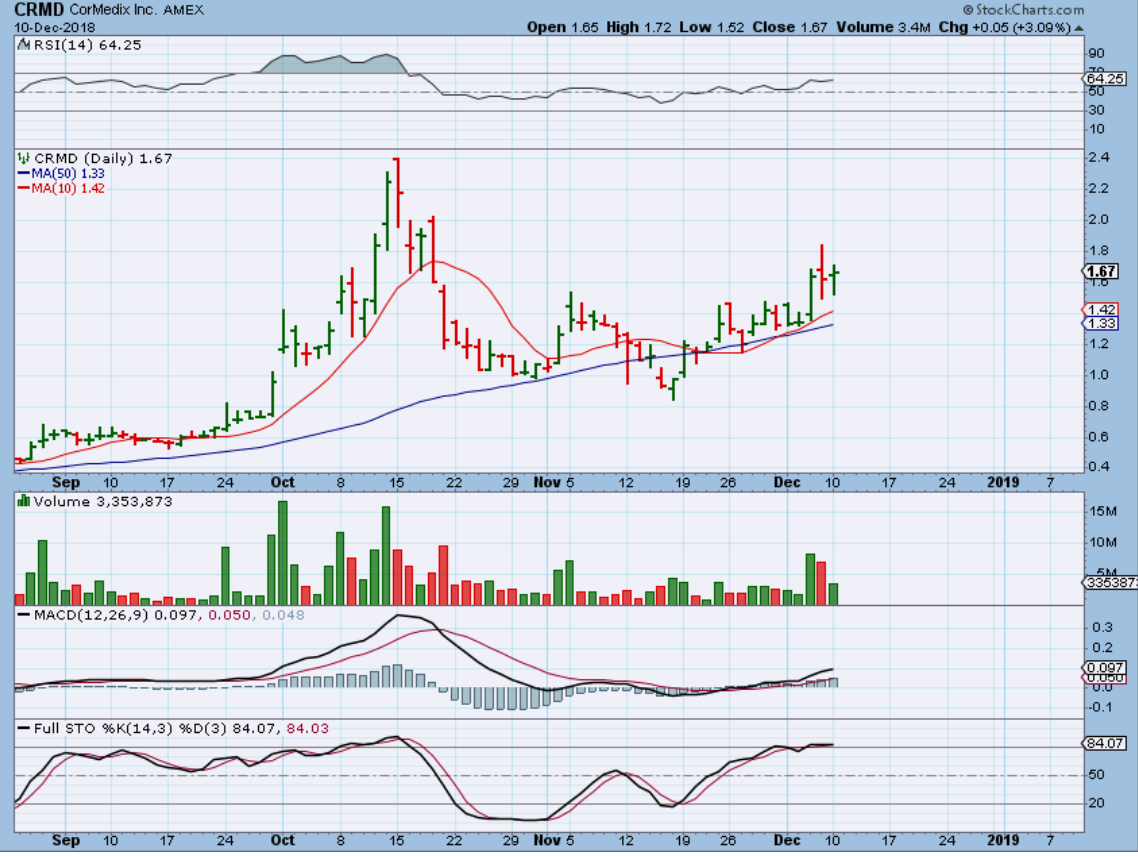
Task: Click the RSI(14) 64.25 indicator label
Action: pyautogui.click(x=87, y=45)
